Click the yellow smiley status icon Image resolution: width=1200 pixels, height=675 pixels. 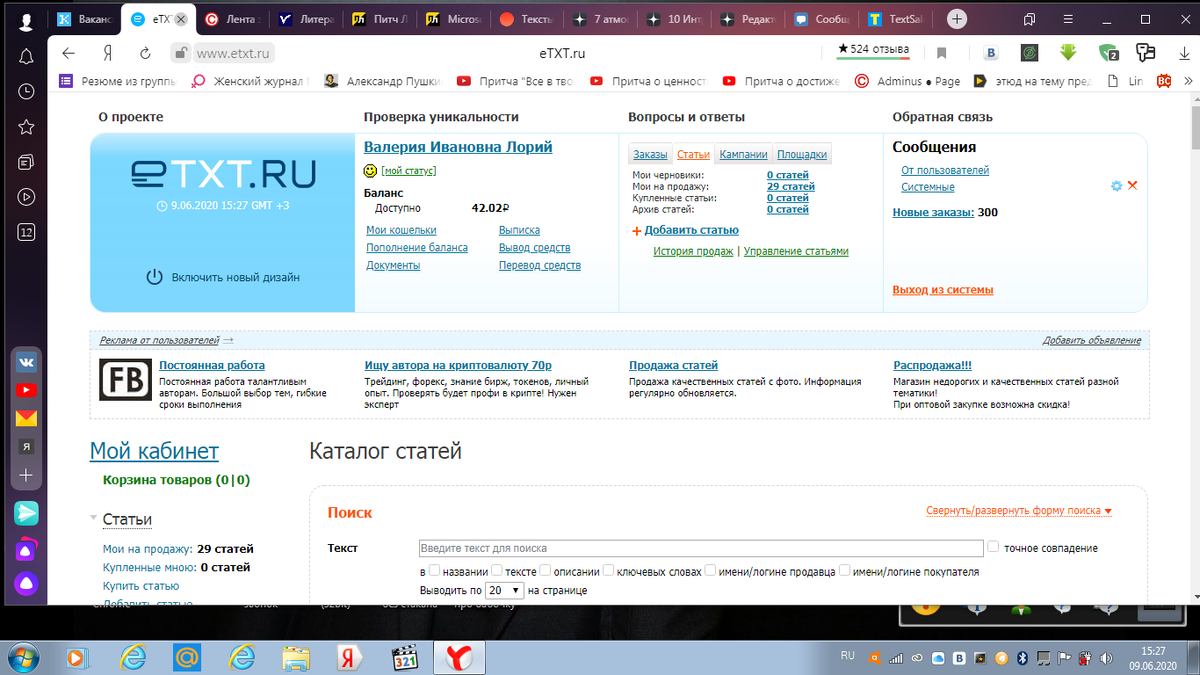pos(371,171)
